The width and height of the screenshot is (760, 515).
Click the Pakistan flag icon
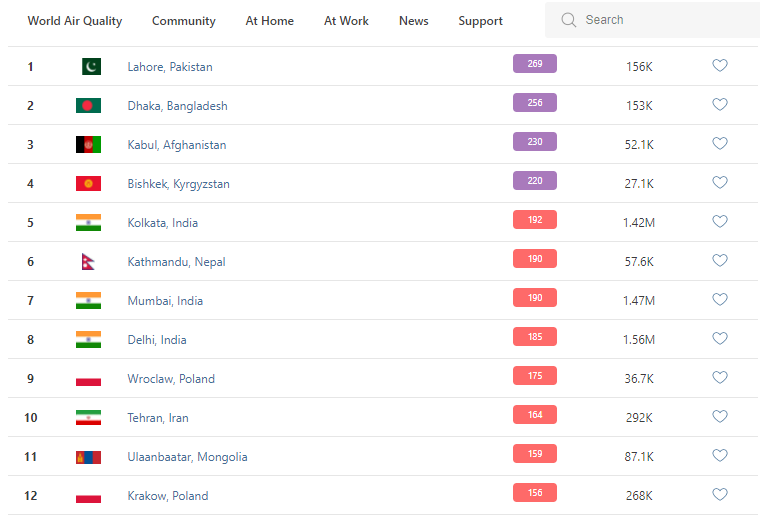click(91, 67)
